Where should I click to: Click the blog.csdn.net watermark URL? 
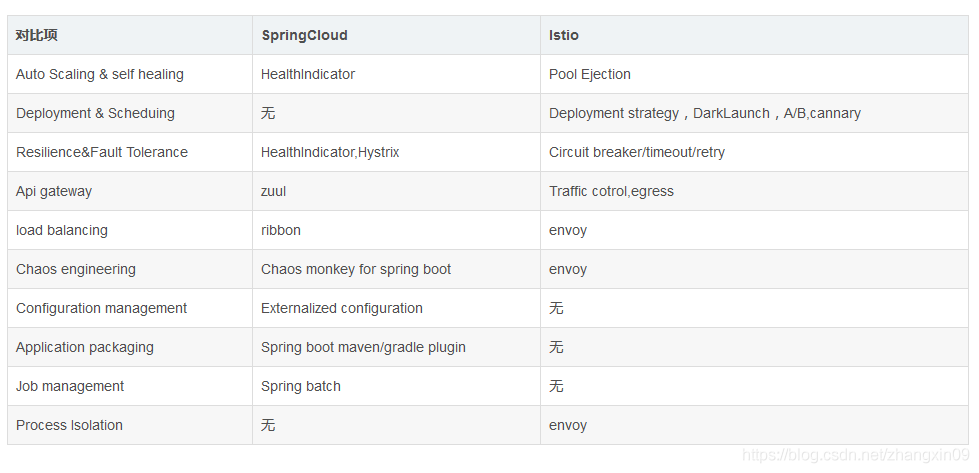(856, 456)
